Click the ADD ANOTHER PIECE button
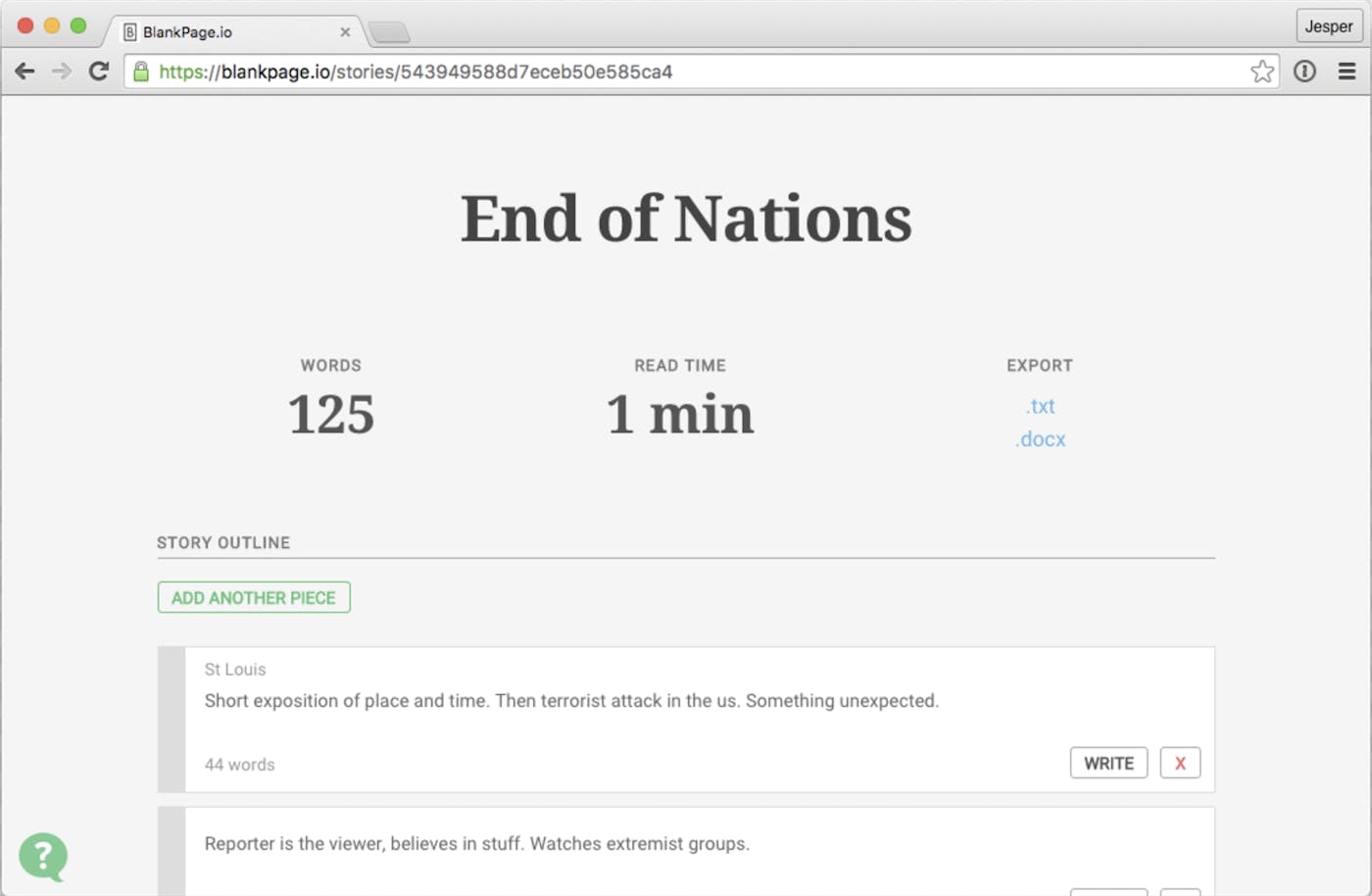The width and height of the screenshot is (1372, 896). pyautogui.click(x=254, y=598)
